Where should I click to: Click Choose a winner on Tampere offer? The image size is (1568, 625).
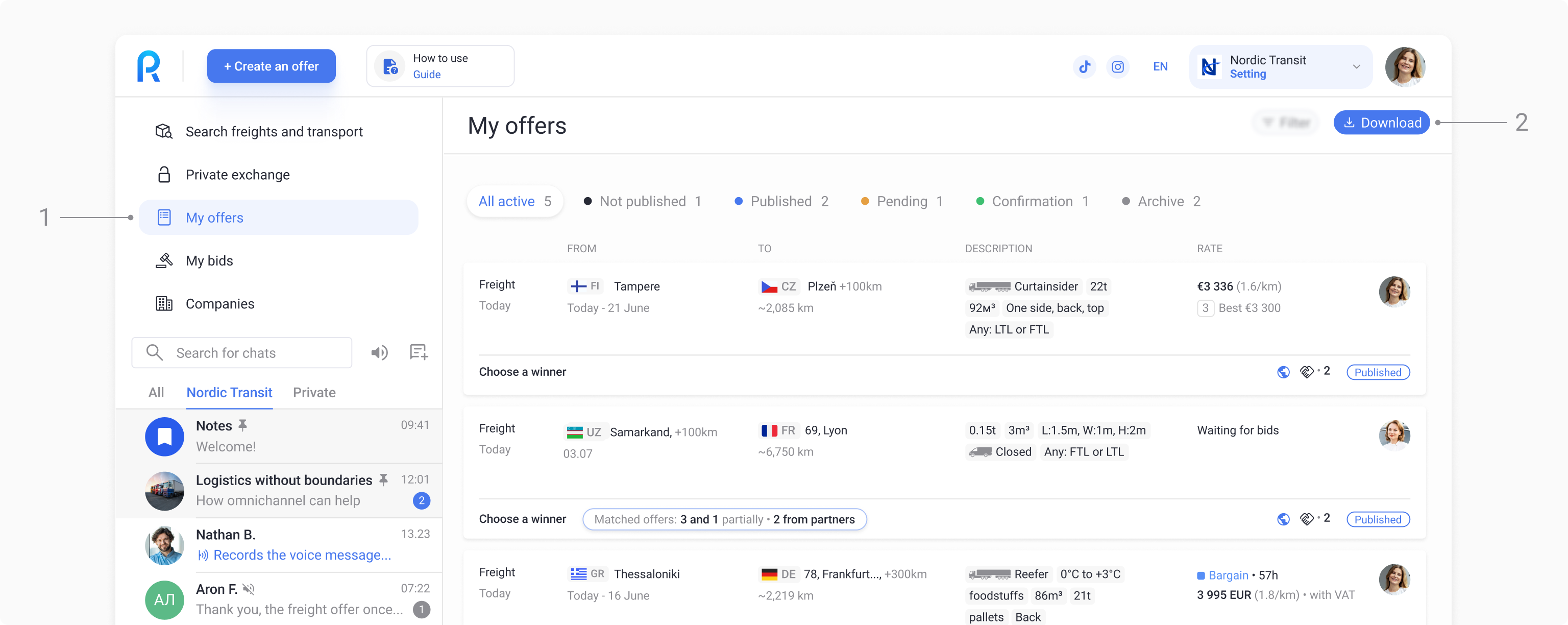522,372
